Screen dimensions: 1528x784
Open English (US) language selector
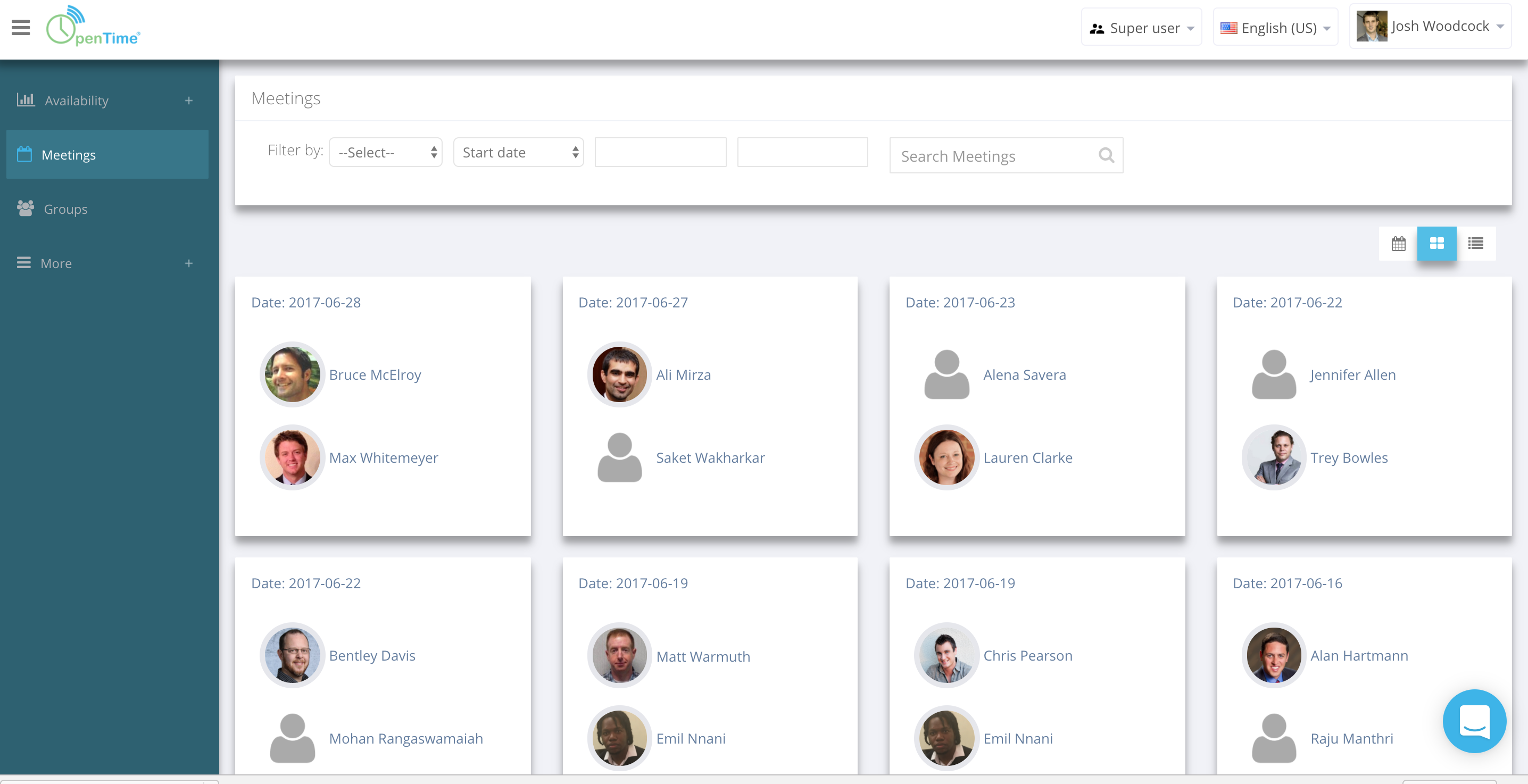pyautogui.click(x=1275, y=28)
